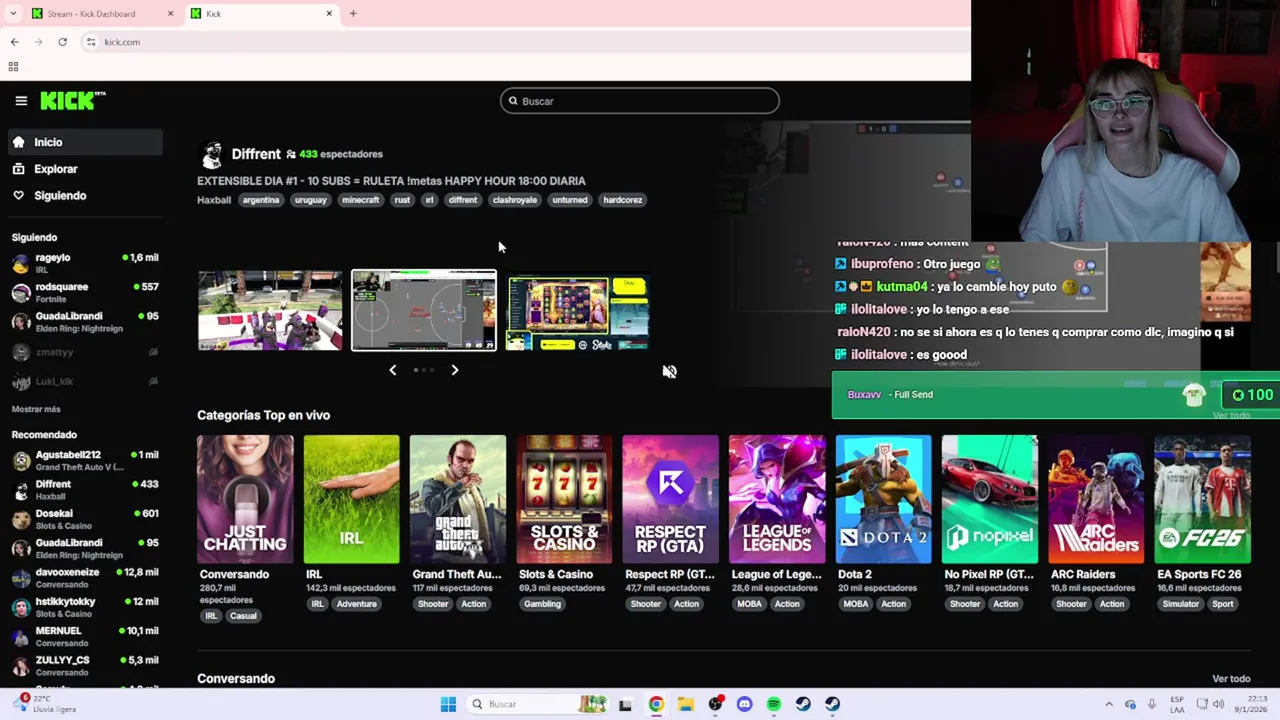Open a new browser tab
Screen dimensions: 1280x720
353,14
